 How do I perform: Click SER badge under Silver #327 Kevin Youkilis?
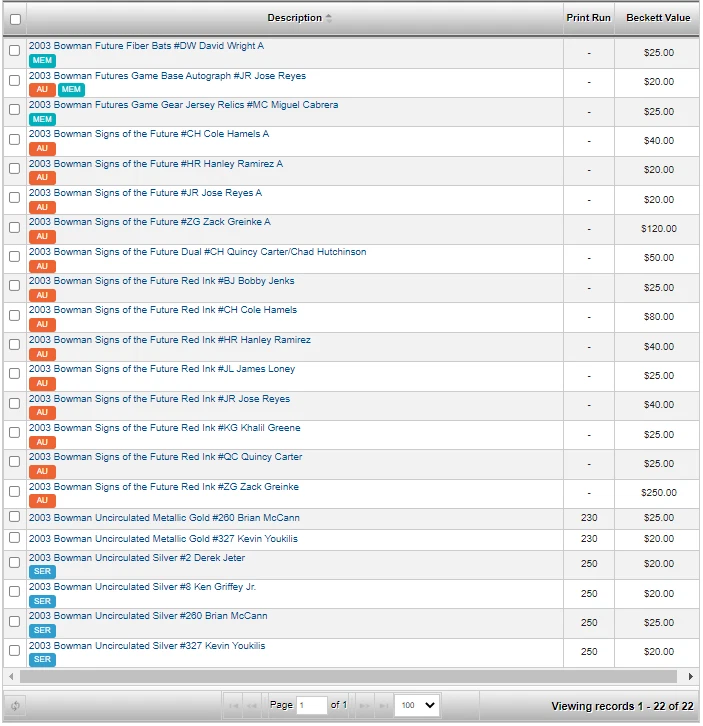pos(42,659)
